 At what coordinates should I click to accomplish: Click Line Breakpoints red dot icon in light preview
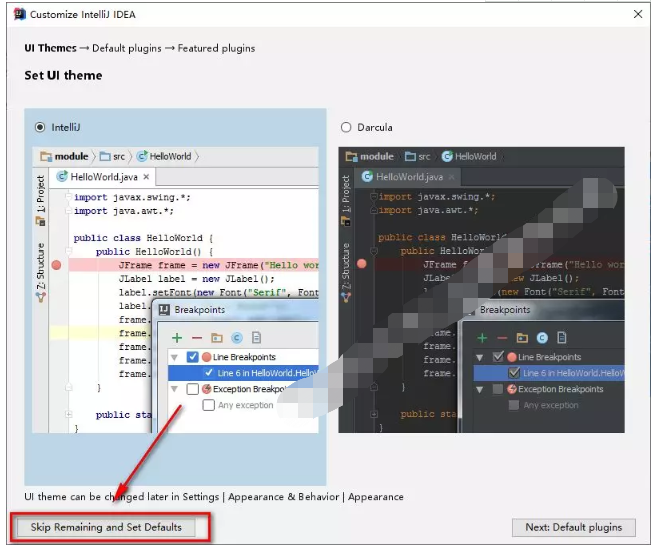206,357
